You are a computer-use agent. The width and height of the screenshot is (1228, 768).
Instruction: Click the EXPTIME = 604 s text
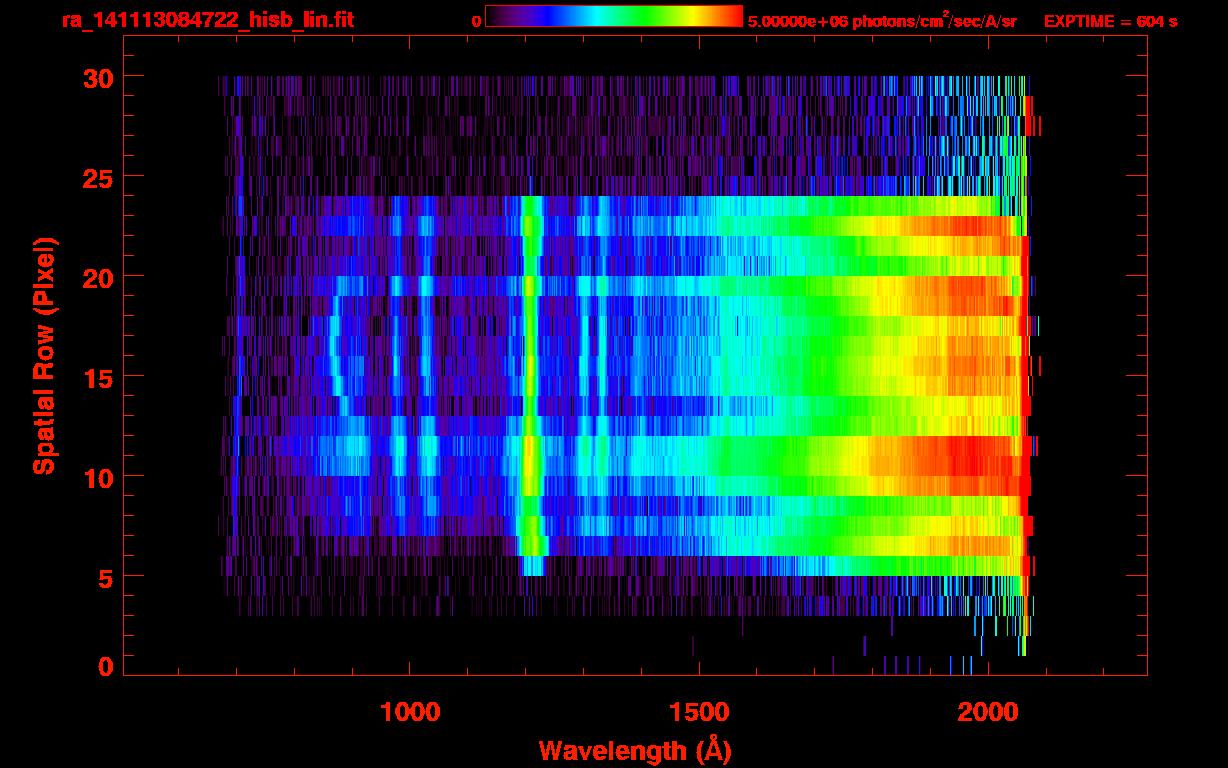pos(1110,21)
